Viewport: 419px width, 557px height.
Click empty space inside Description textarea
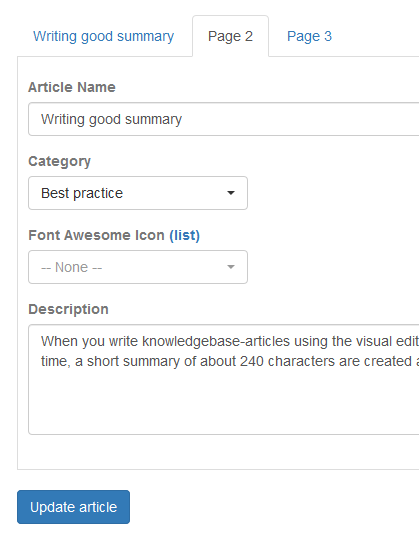pyautogui.click(x=224, y=401)
